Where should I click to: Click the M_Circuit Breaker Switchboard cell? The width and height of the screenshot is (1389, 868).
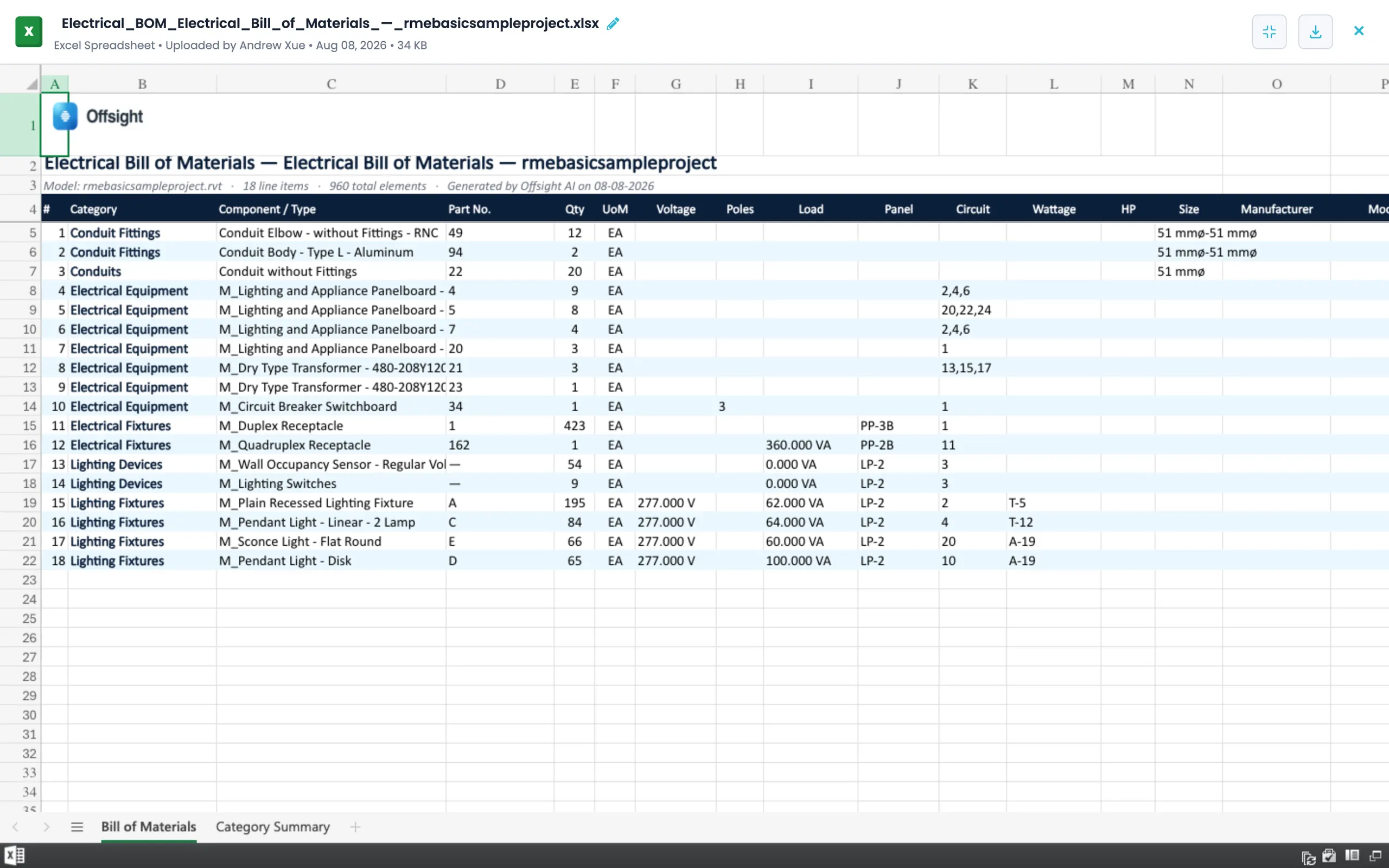tap(331, 406)
